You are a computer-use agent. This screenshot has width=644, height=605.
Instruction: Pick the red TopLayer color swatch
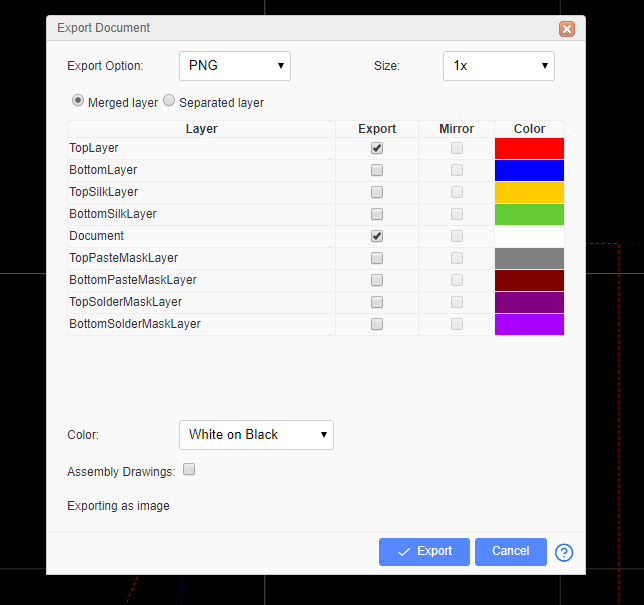coord(529,148)
